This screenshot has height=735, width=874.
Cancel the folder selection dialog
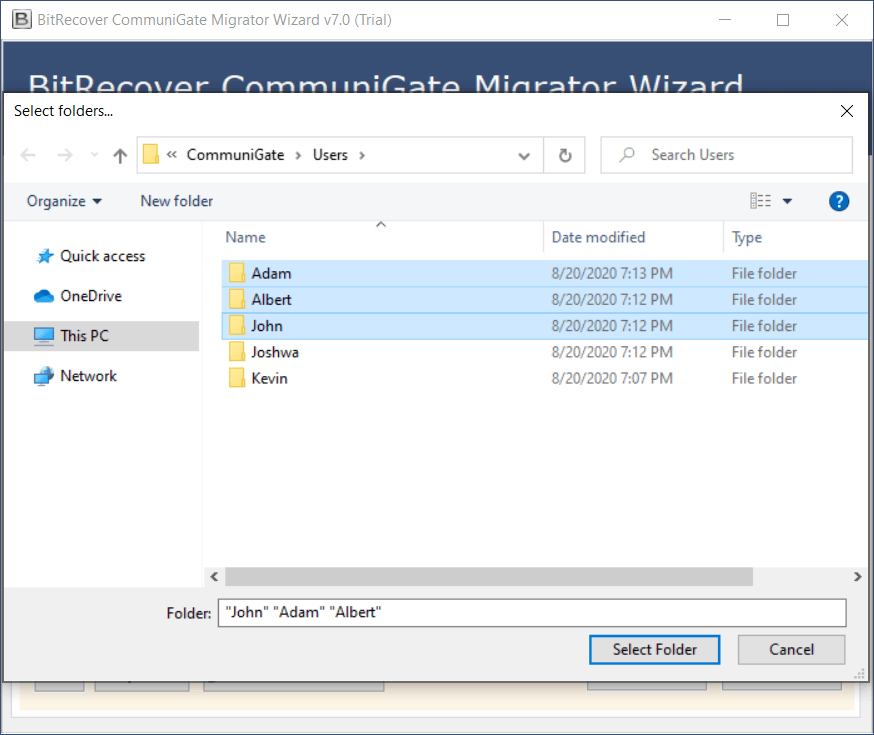[792, 650]
